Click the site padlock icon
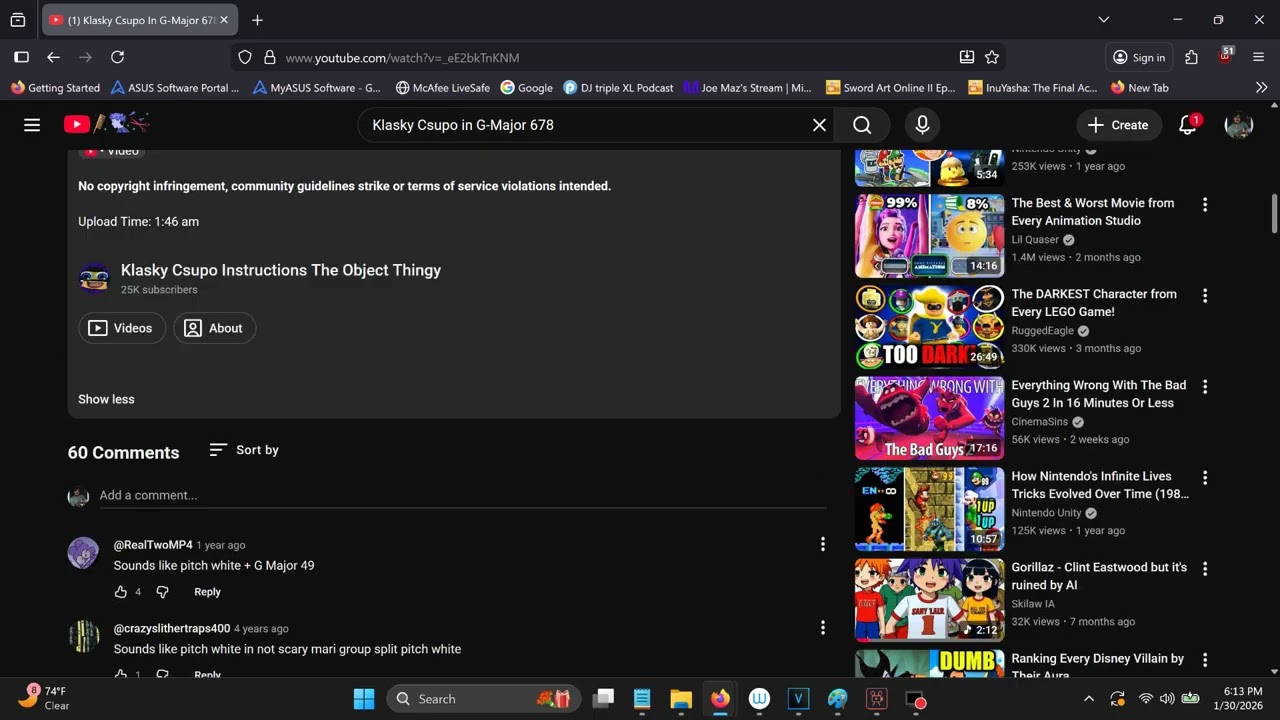Image resolution: width=1280 pixels, height=720 pixels. point(269,58)
